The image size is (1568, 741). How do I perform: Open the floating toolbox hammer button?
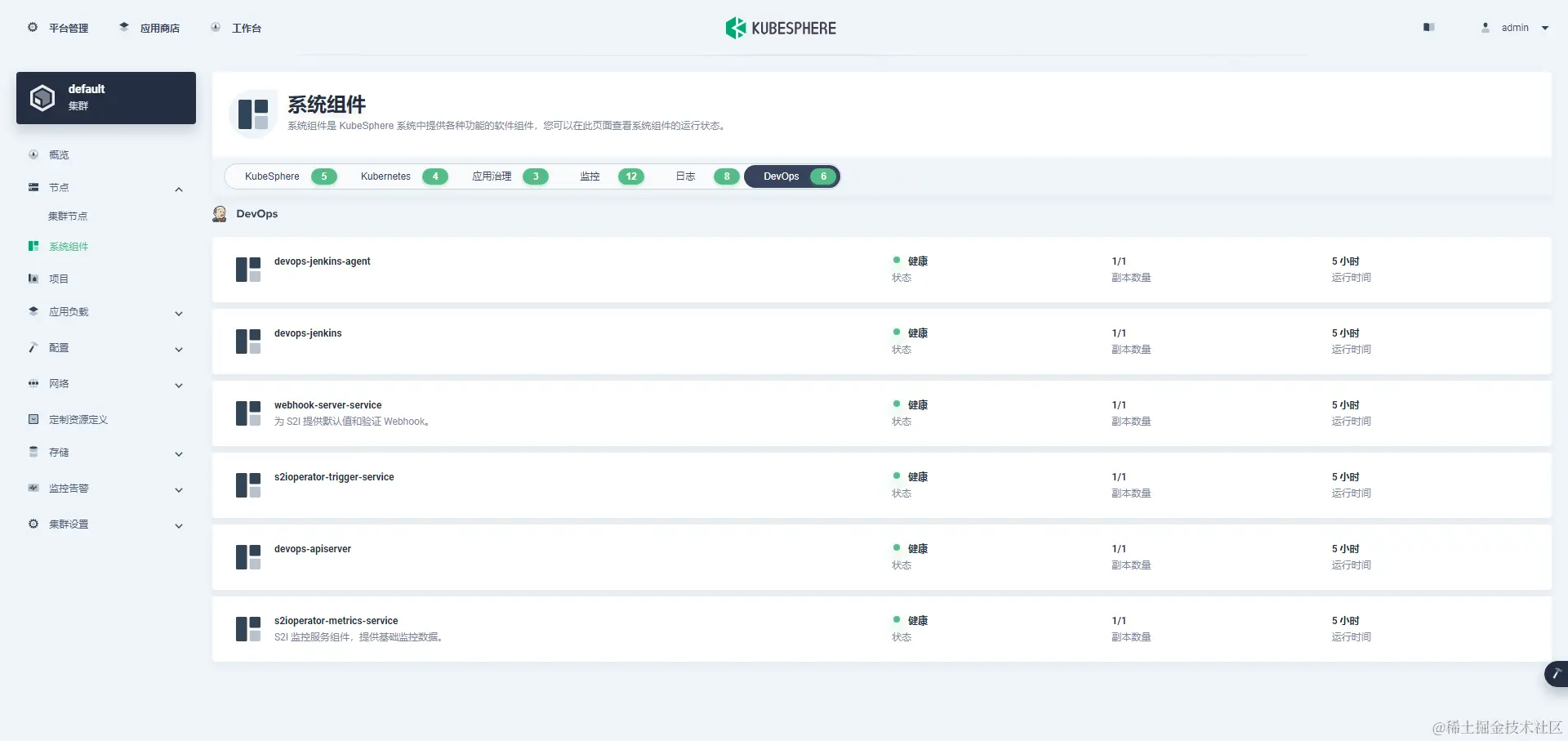1557,674
